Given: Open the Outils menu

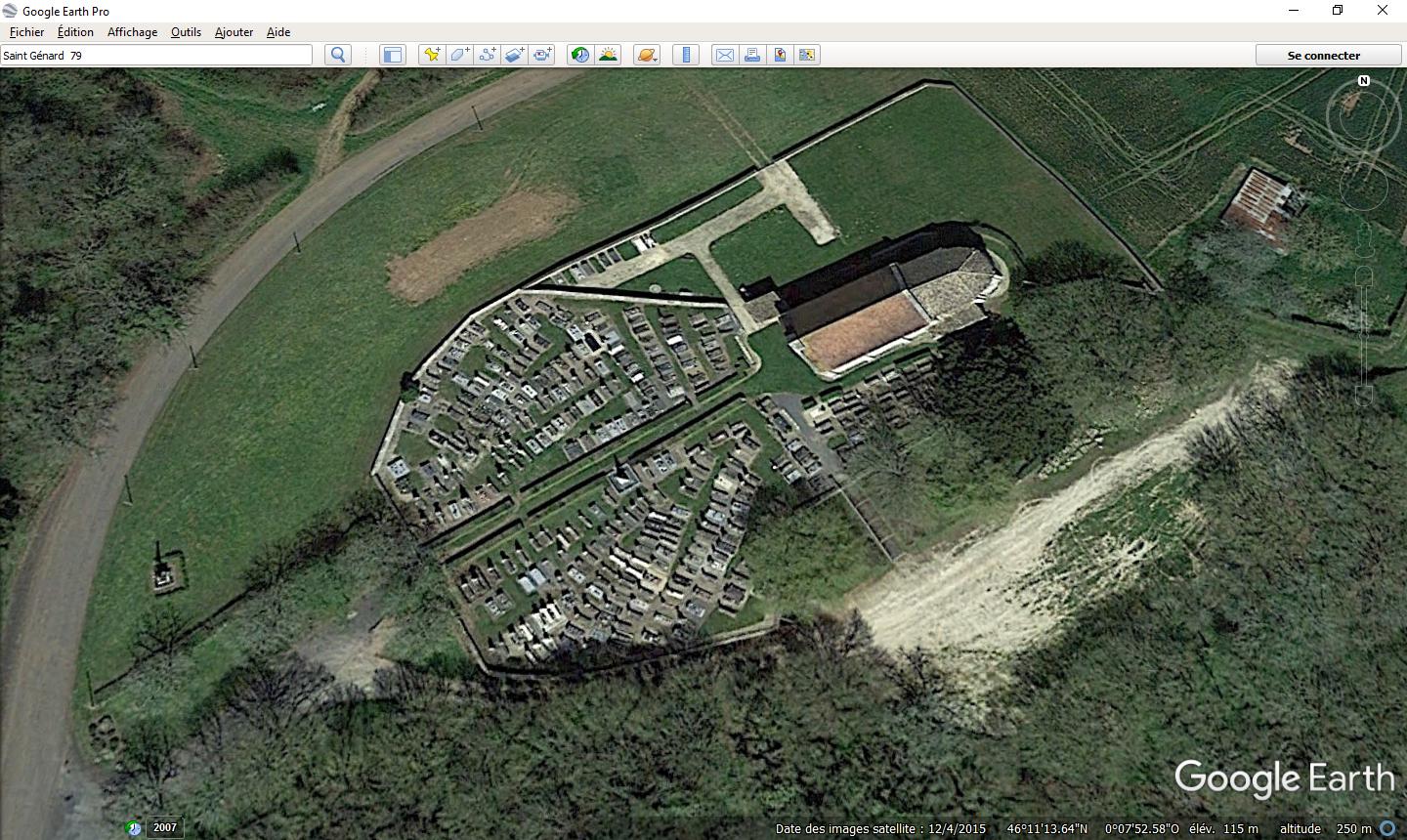Looking at the screenshot, I should tap(186, 32).
